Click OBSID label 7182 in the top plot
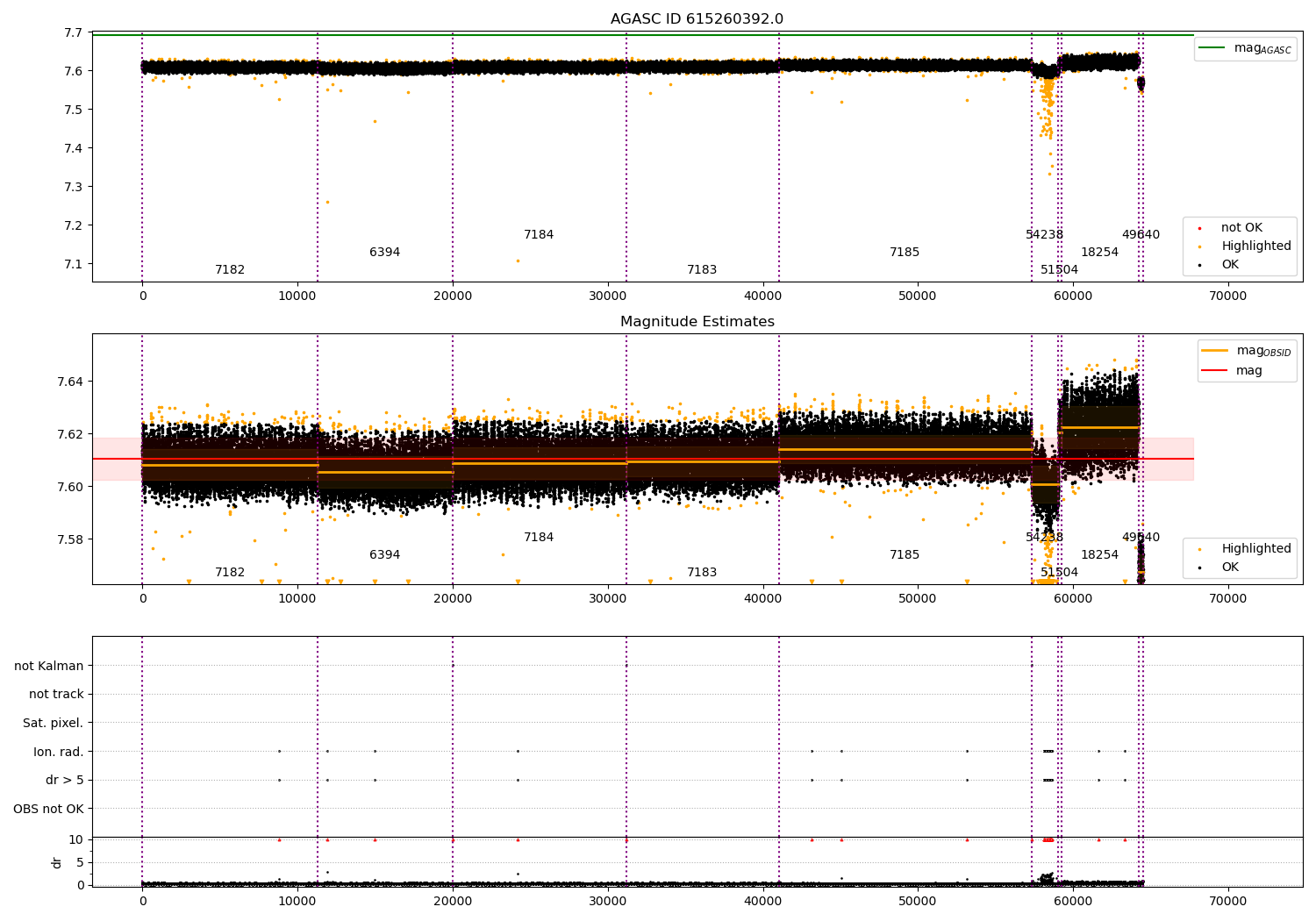The height and width of the screenshot is (921, 1316). pos(230,270)
